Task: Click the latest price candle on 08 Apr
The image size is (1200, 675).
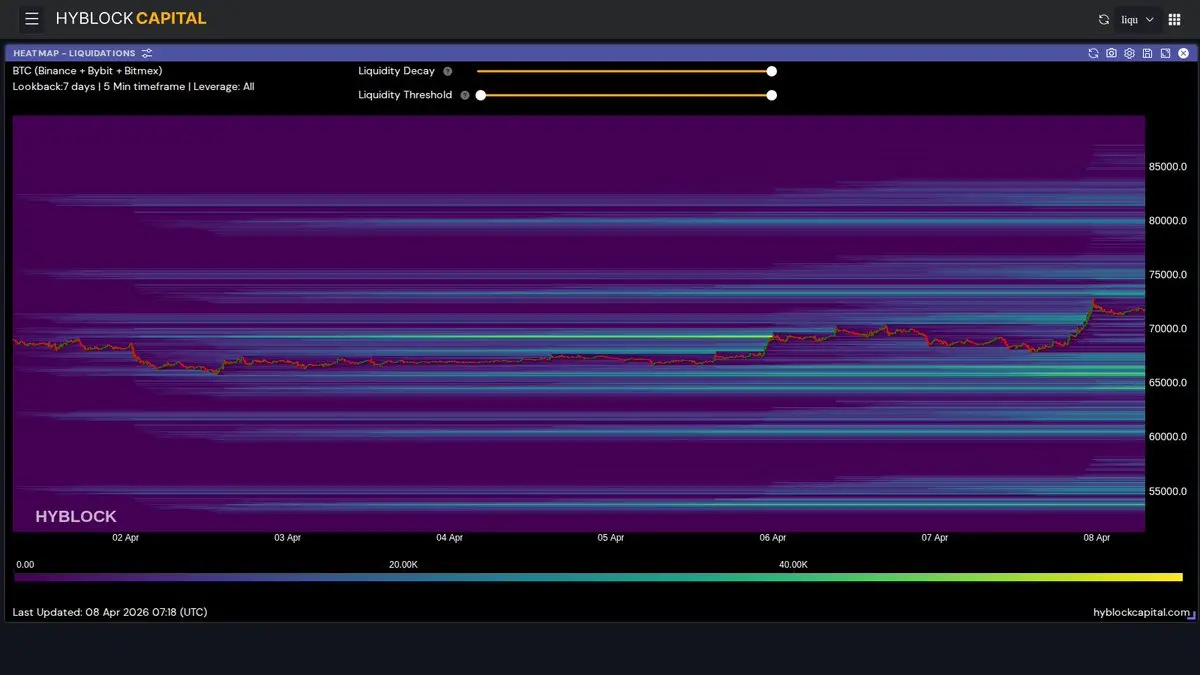Action: [x=1143, y=310]
